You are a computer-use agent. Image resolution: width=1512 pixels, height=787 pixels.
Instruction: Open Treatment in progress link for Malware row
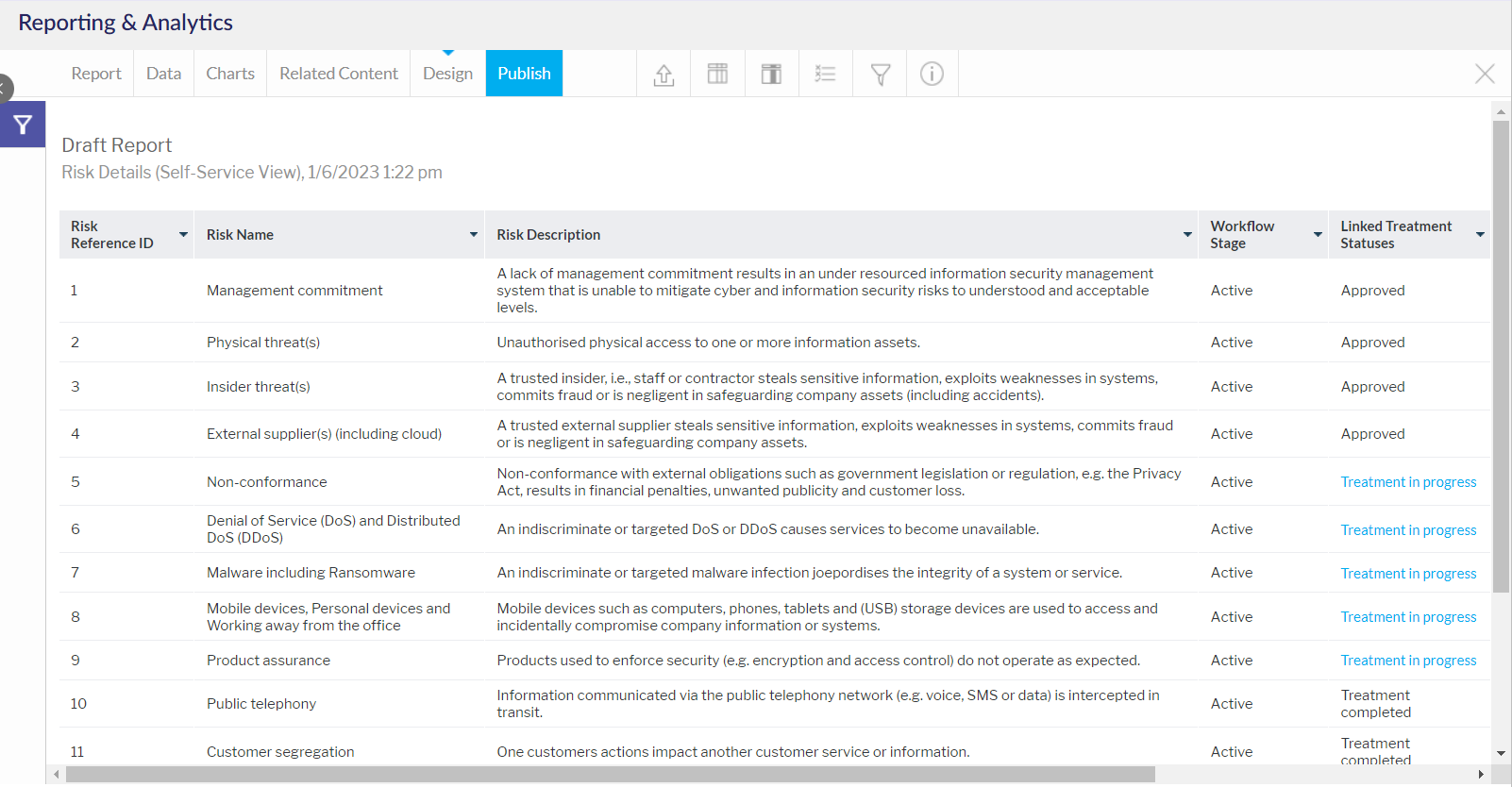point(1408,574)
